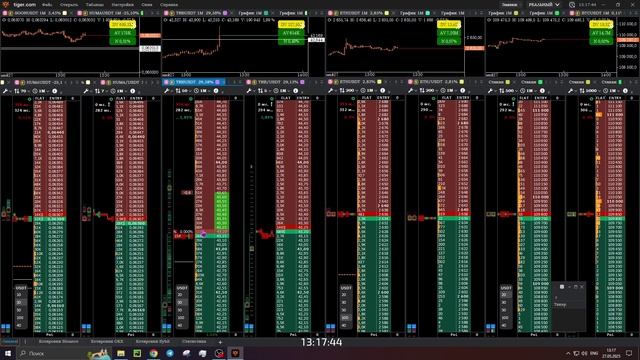Open the Открыть menu
The height and width of the screenshot is (360, 640).
coord(69,5)
